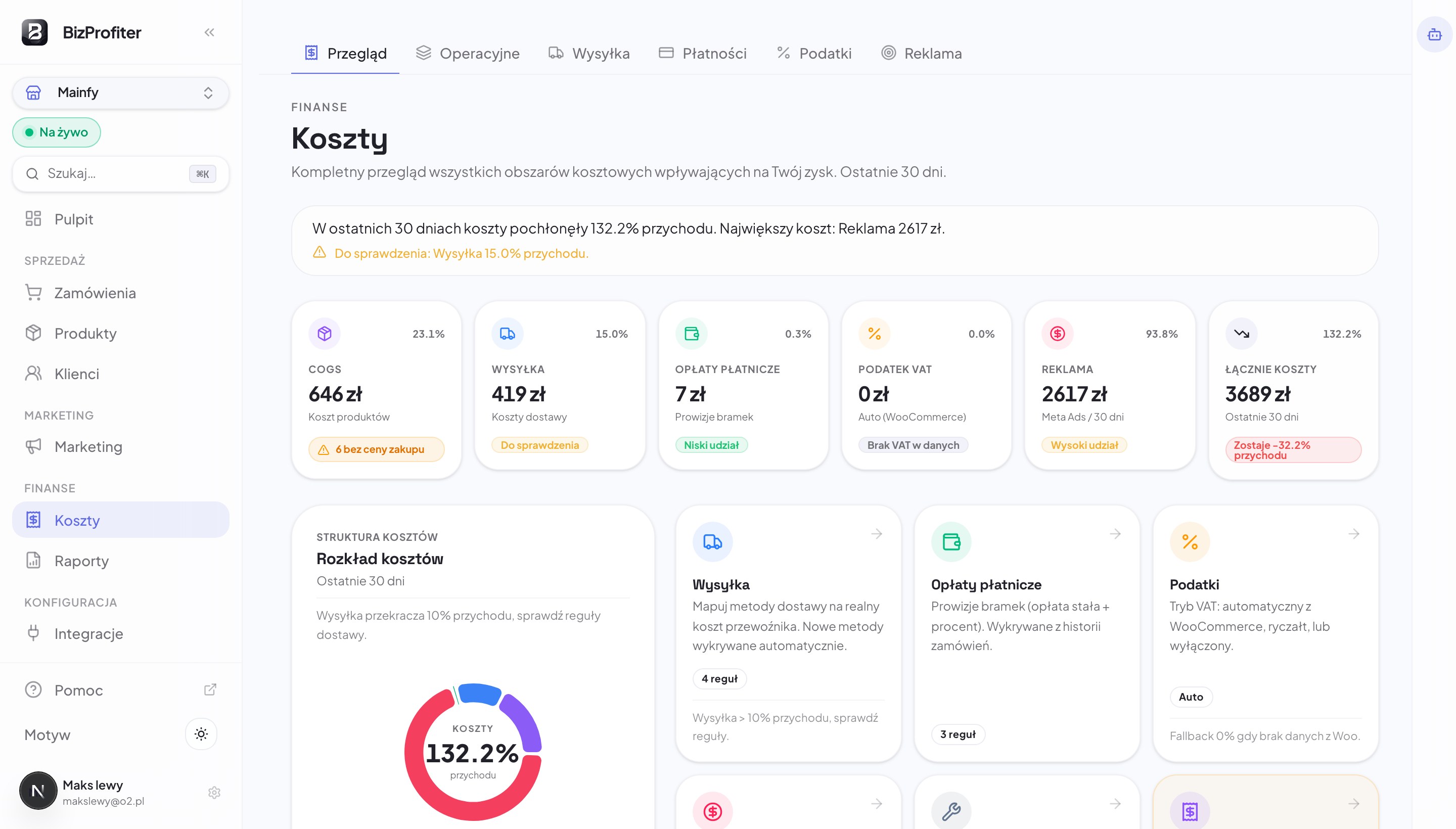Open account settings gear icon
Screen dimensions: 1456x829
[x=214, y=793]
